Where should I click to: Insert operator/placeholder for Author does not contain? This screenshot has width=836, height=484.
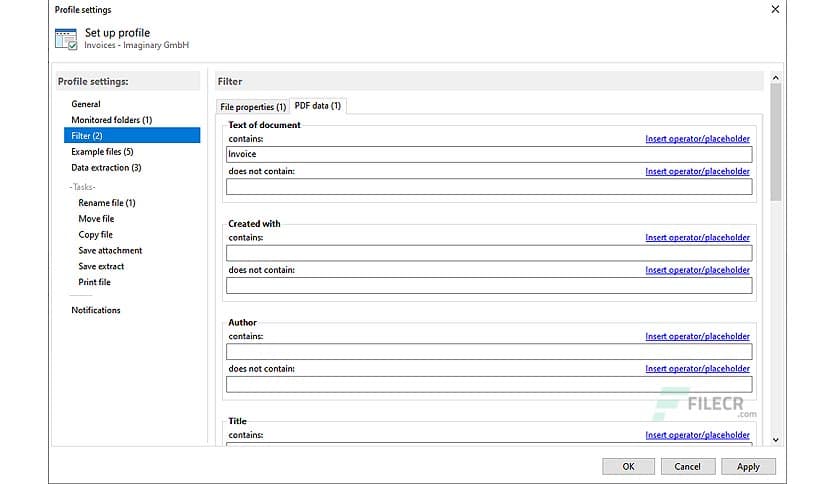(x=697, y=368)
